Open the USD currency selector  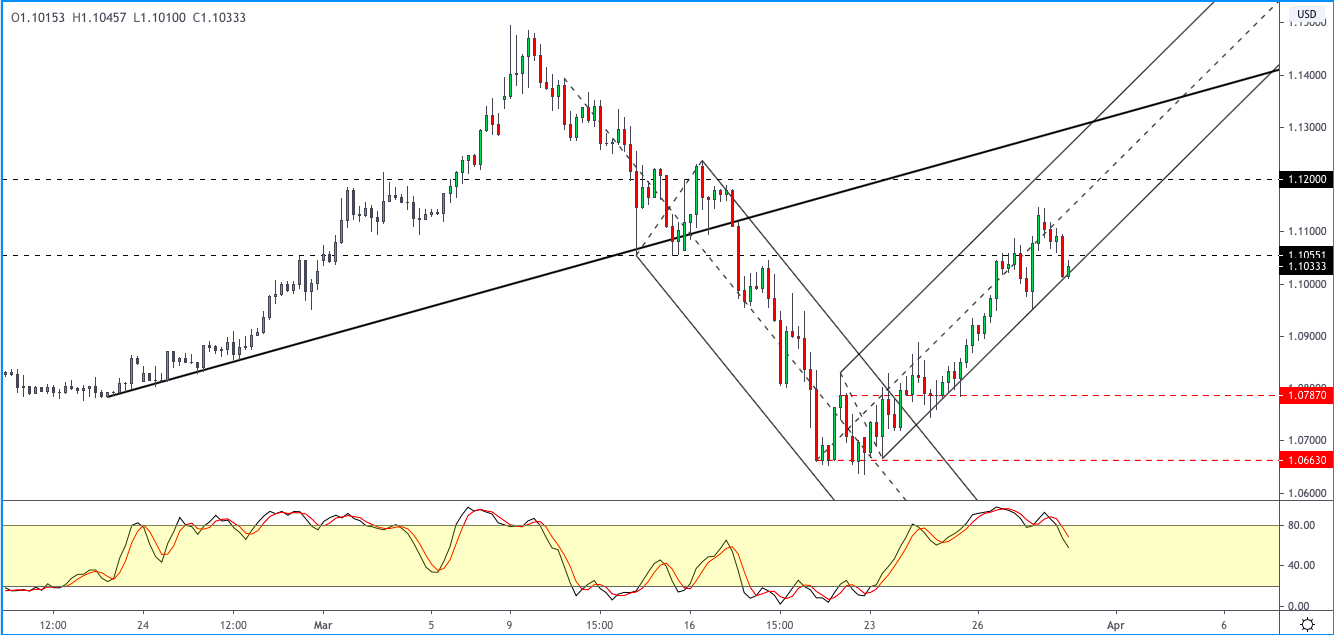click(1306, 14)
